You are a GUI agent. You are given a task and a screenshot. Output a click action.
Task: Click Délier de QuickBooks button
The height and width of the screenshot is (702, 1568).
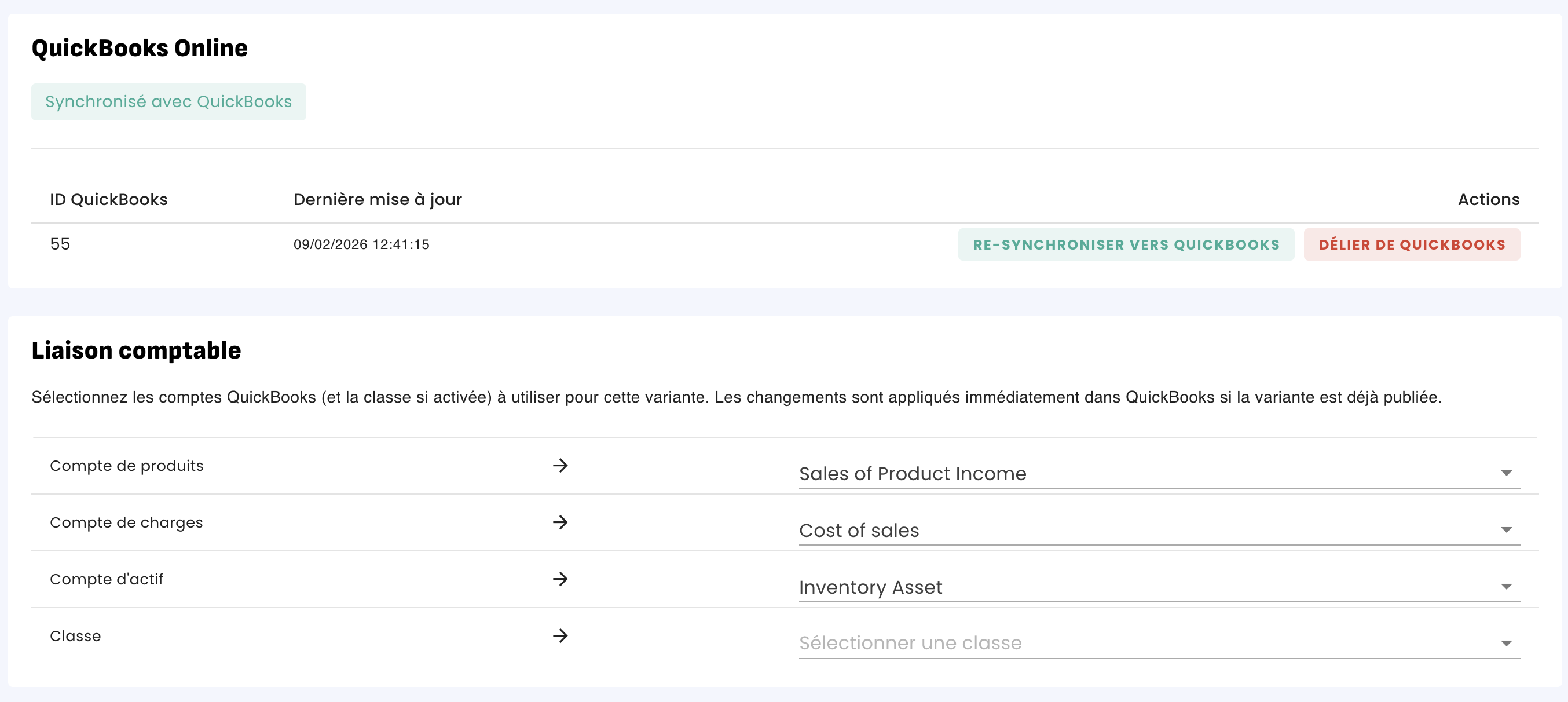click(1412, 244)
